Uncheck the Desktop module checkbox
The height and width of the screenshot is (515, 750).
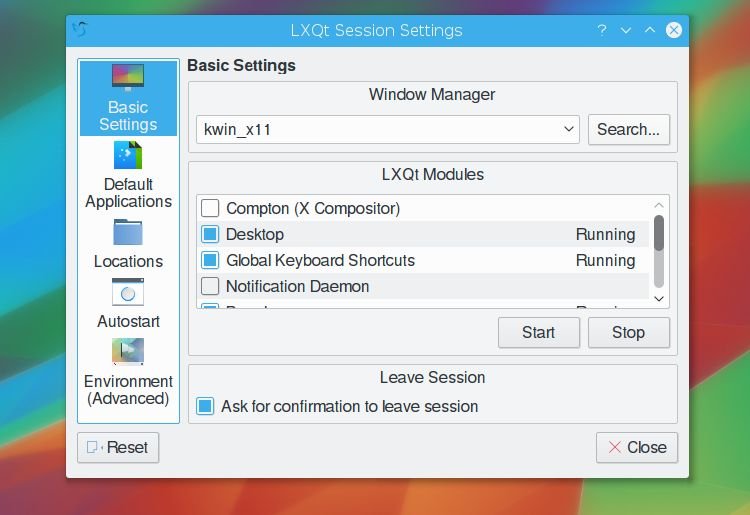click(210, 234)
